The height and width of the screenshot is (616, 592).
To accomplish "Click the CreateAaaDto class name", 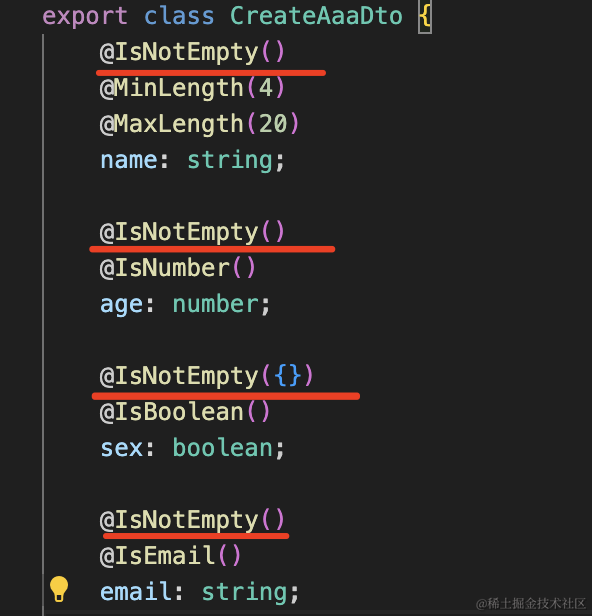I will click(316, 16).
